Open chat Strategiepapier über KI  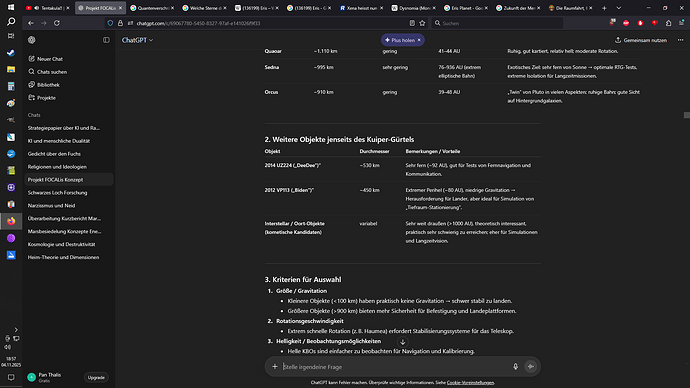coord(64,128)
